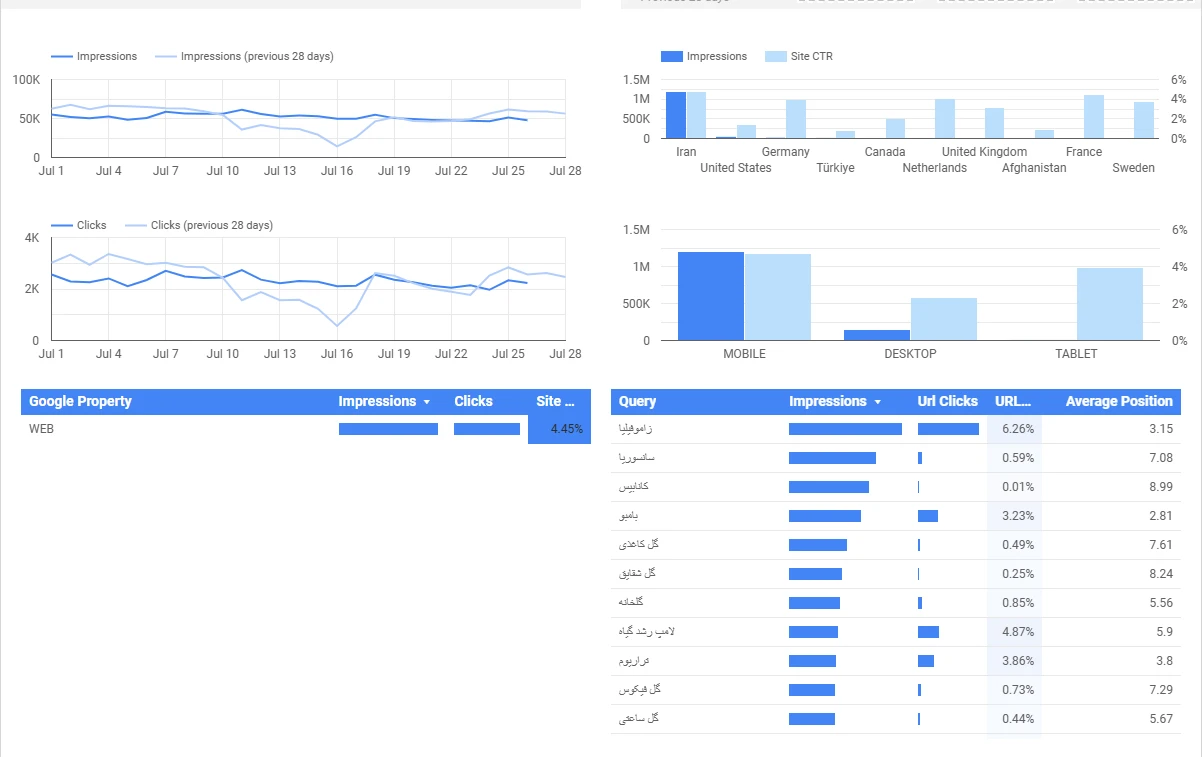The width and height of the screenshot is (1202, 757).
Task: Click the Germany Site CTR bar
Action: [x=796, y=119]
